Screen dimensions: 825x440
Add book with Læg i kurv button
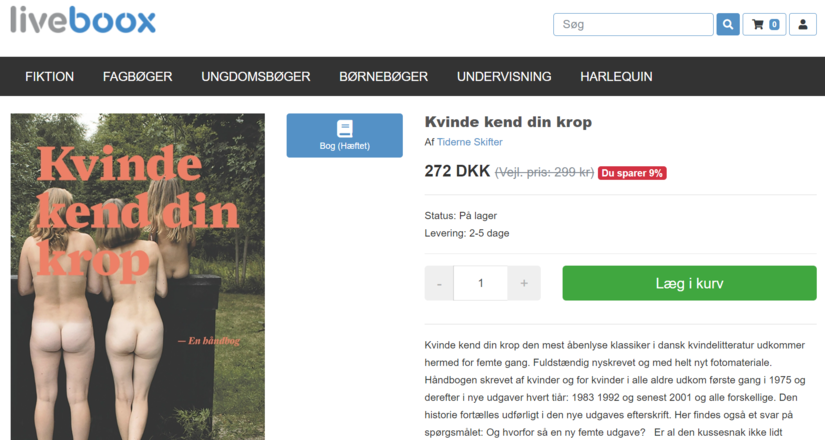(689, 283)
